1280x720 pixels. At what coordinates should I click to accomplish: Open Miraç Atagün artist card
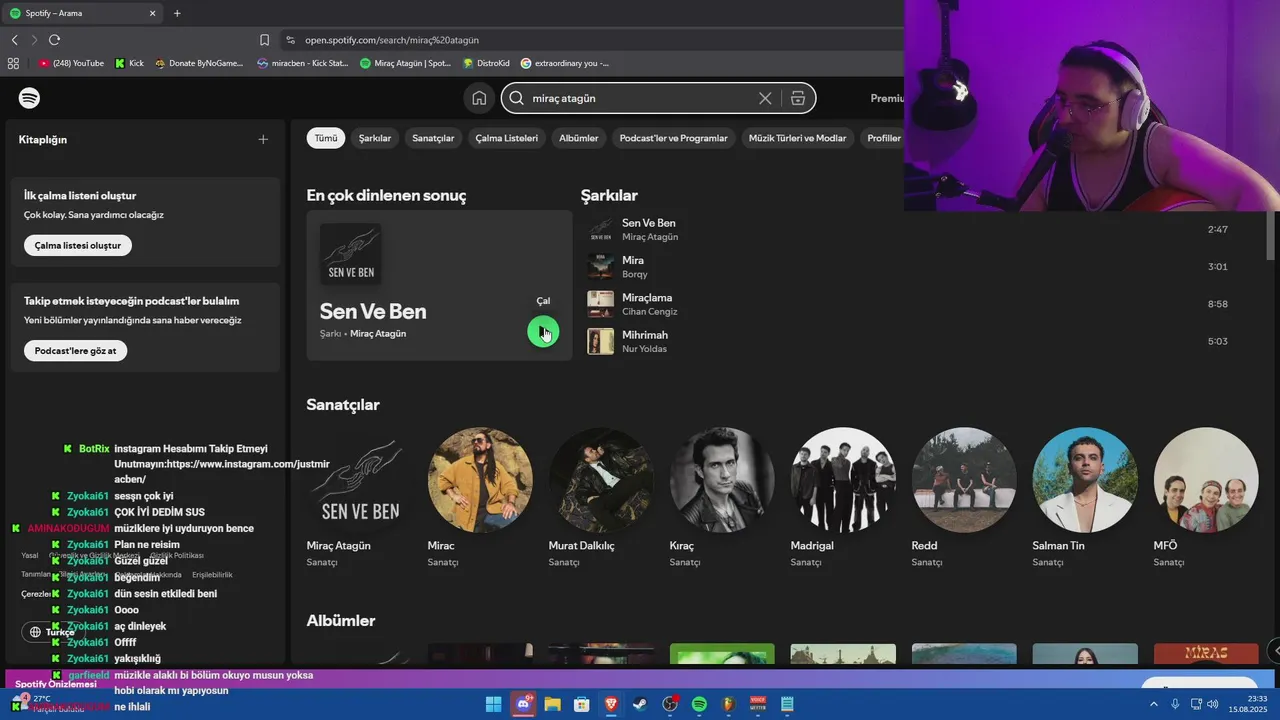(x=359, y=500)
